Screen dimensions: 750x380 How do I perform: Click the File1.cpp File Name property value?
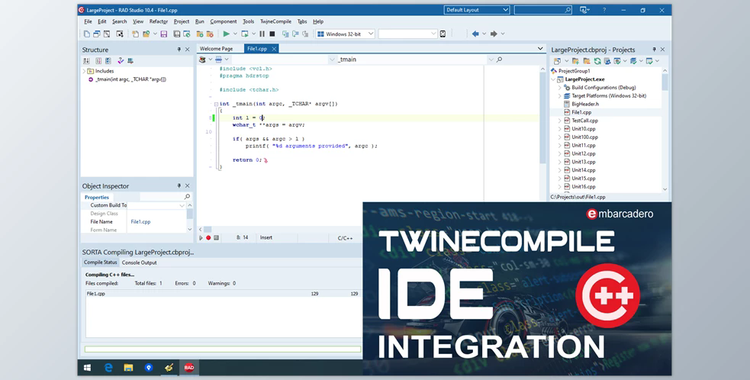coord(141,222)
